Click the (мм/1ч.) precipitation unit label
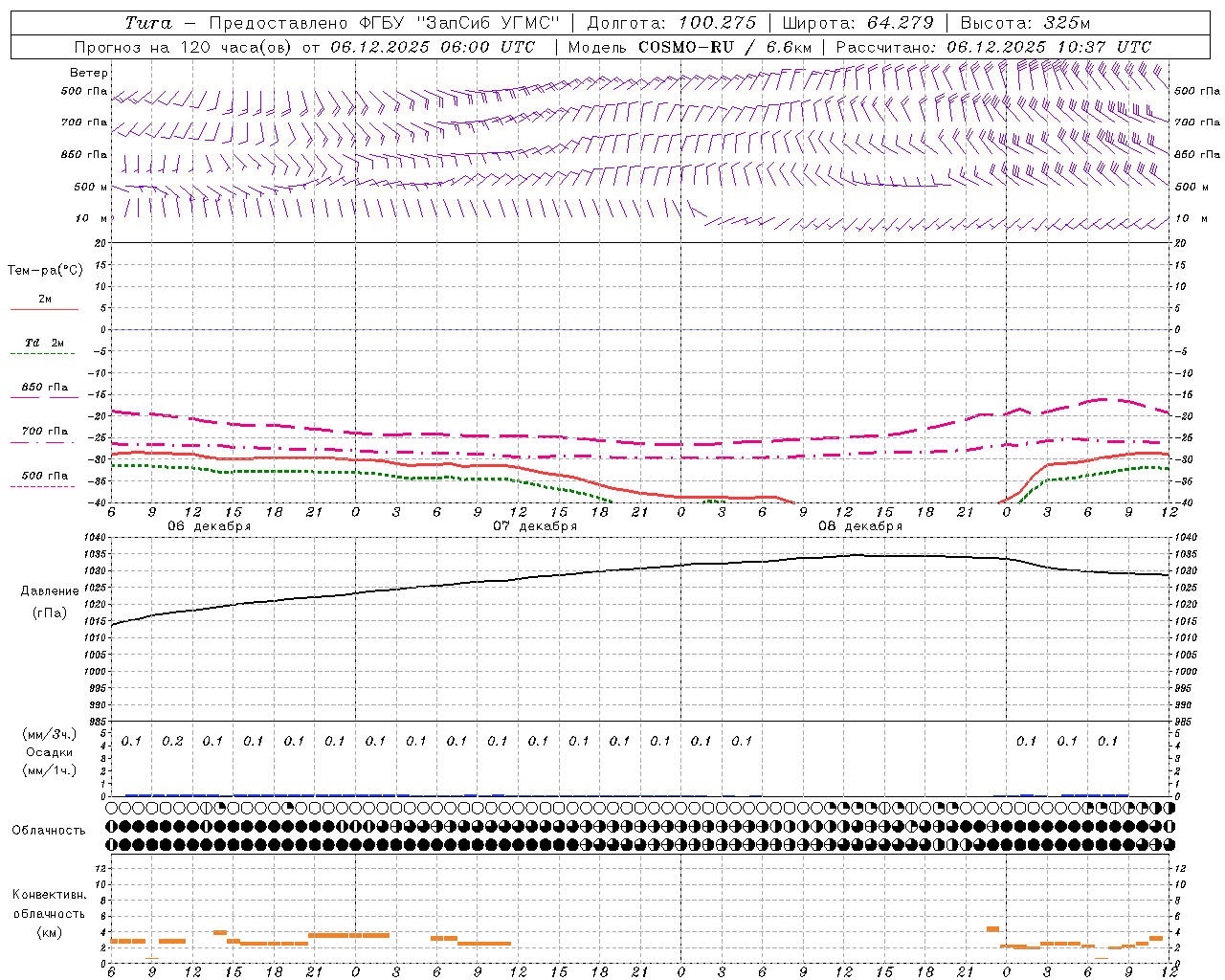Image resolution: width=1225 pixels, height=980 pixels. click(49, 770)
